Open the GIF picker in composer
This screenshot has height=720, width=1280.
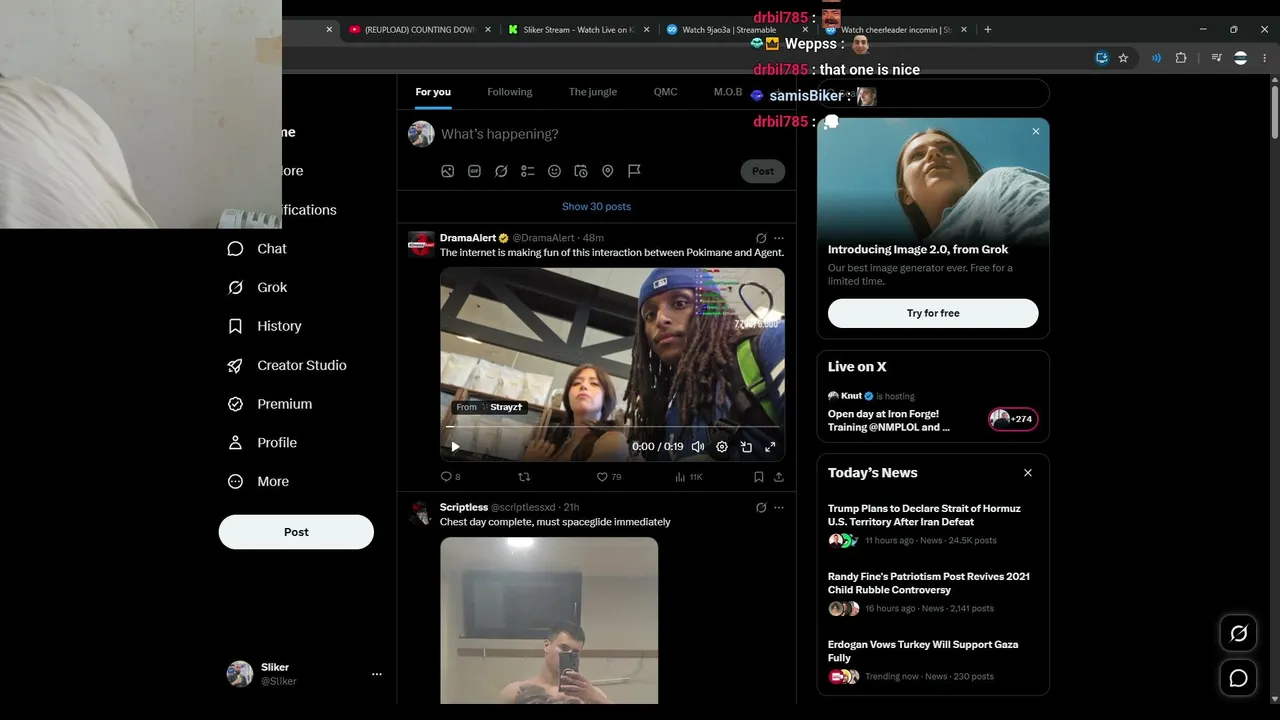[475, 171]
